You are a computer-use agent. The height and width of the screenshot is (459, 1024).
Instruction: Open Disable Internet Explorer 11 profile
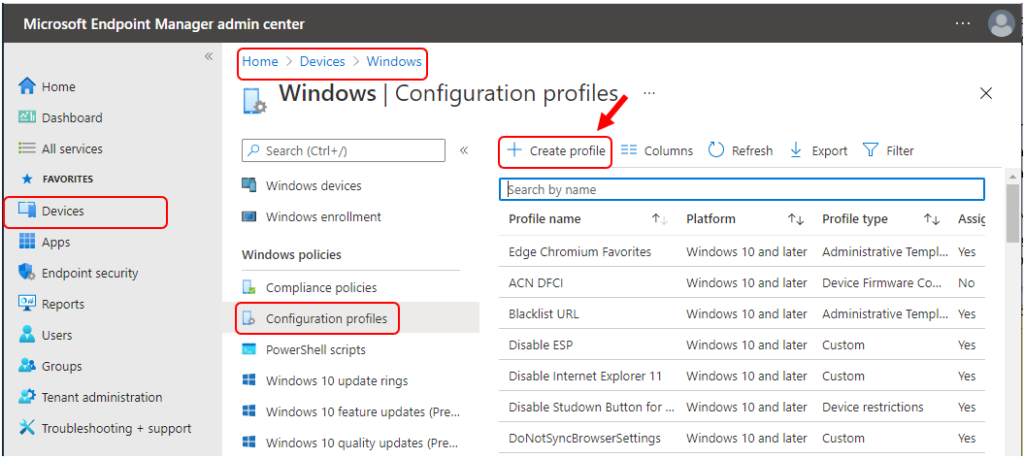click(585, 376)
